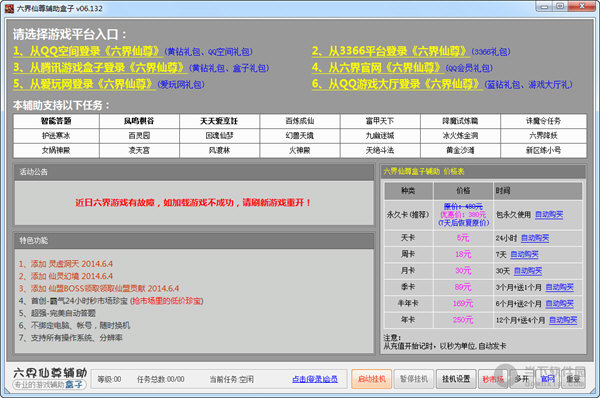Click 自动购买 link for 月卡

(528, 271)
